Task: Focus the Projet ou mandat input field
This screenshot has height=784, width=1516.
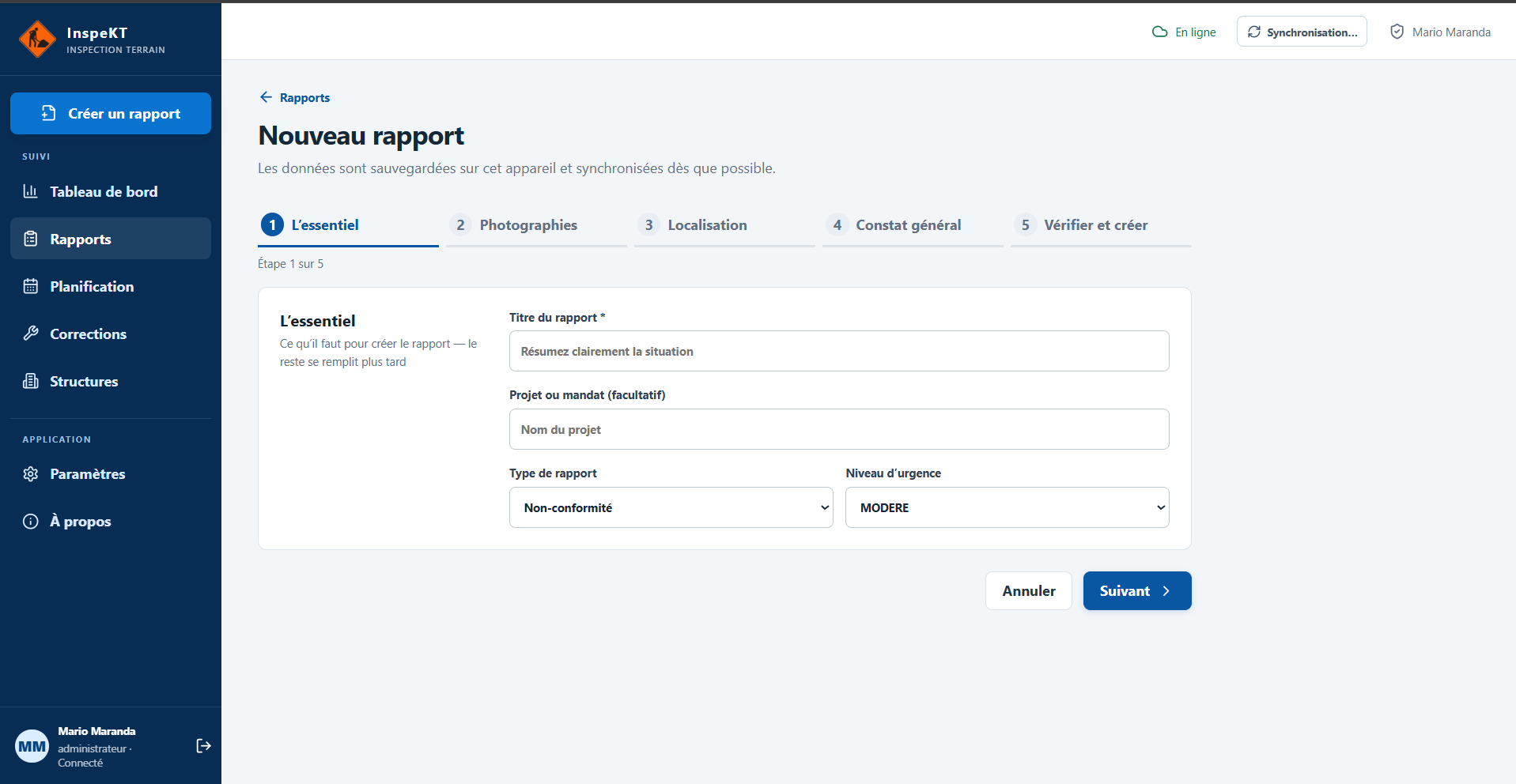Action: click(x=839, y=429)
